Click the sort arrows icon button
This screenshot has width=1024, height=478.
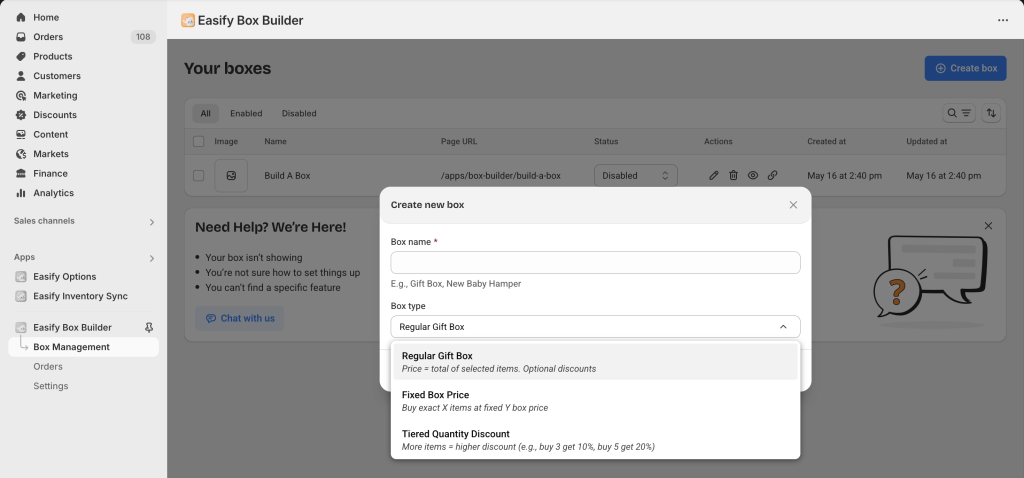(x=991, y=113)
